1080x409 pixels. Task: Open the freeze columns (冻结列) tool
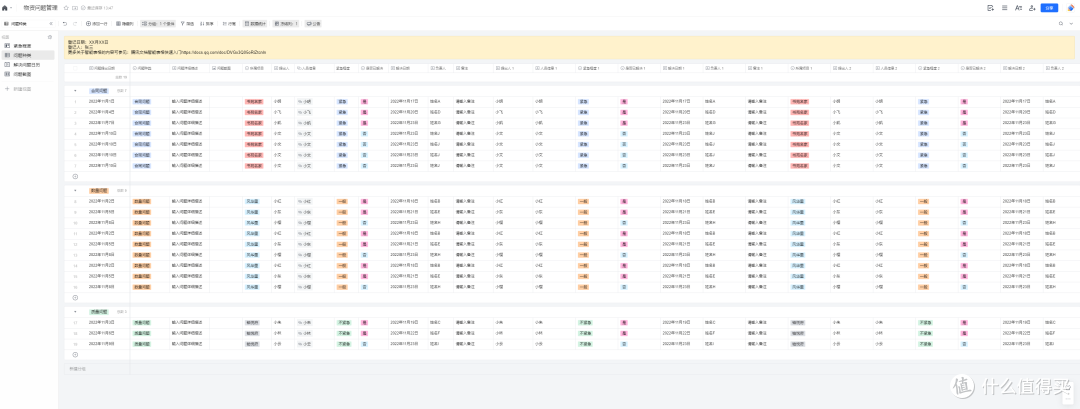point(286,23)
